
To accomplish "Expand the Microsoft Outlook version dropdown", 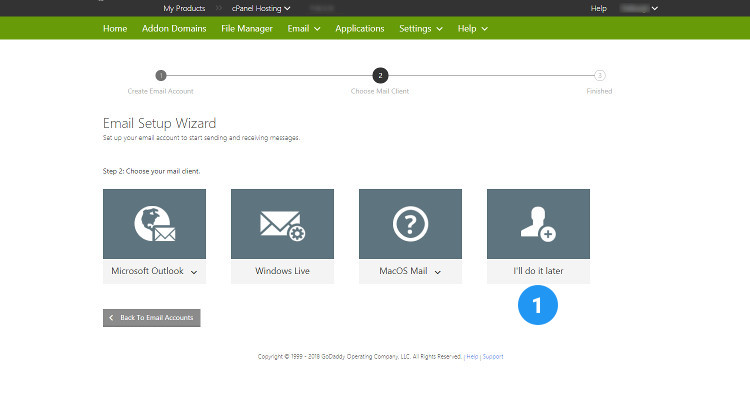I will point(194,272).
